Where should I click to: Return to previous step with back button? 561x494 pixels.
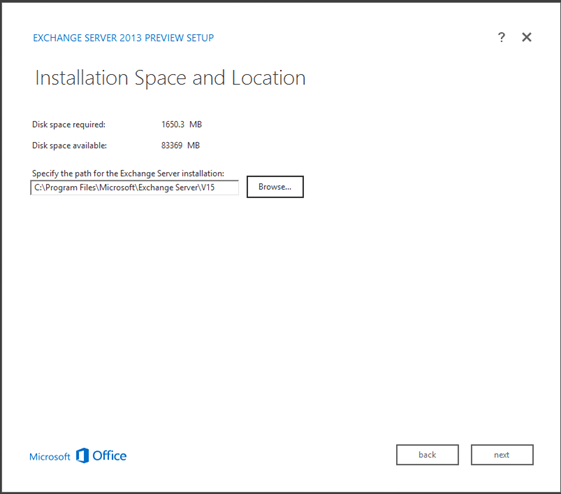[x=427, y=455]
